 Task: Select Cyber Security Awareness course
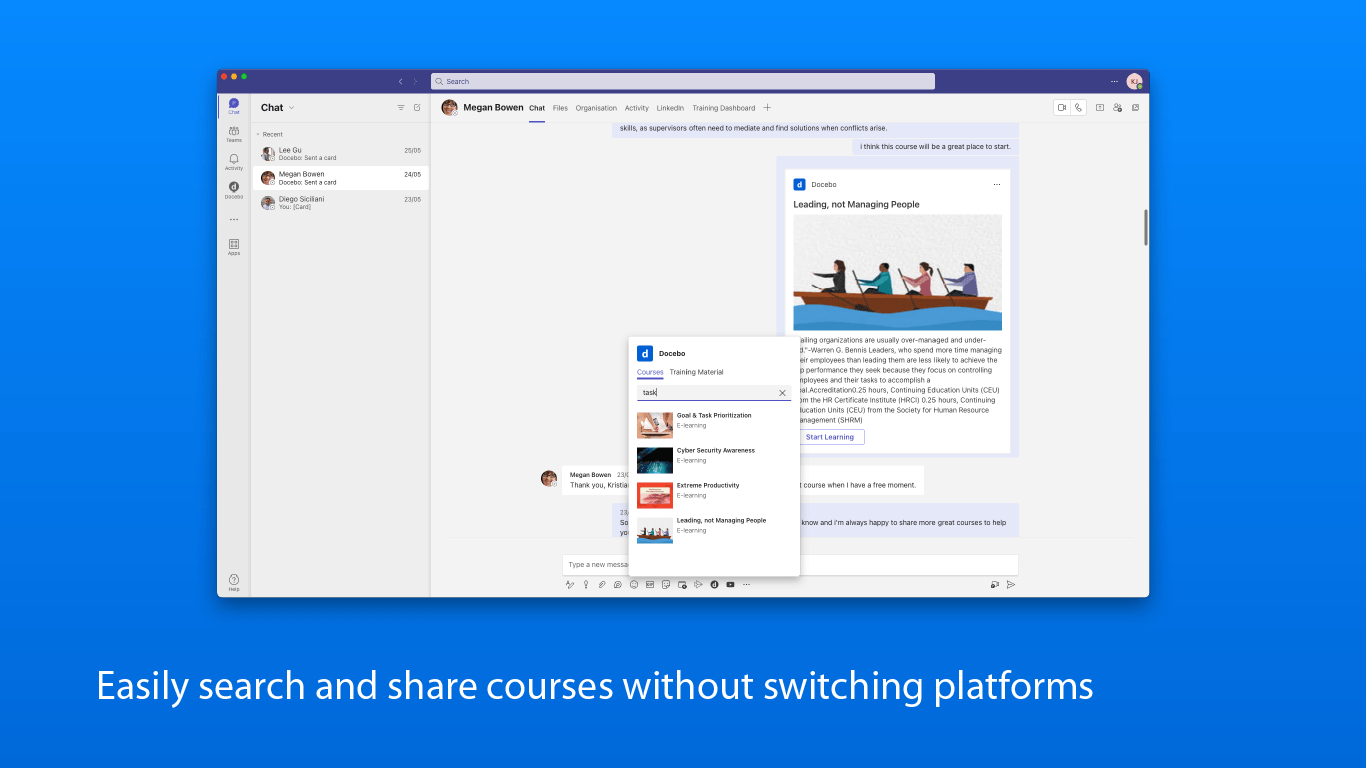point(714,460)
